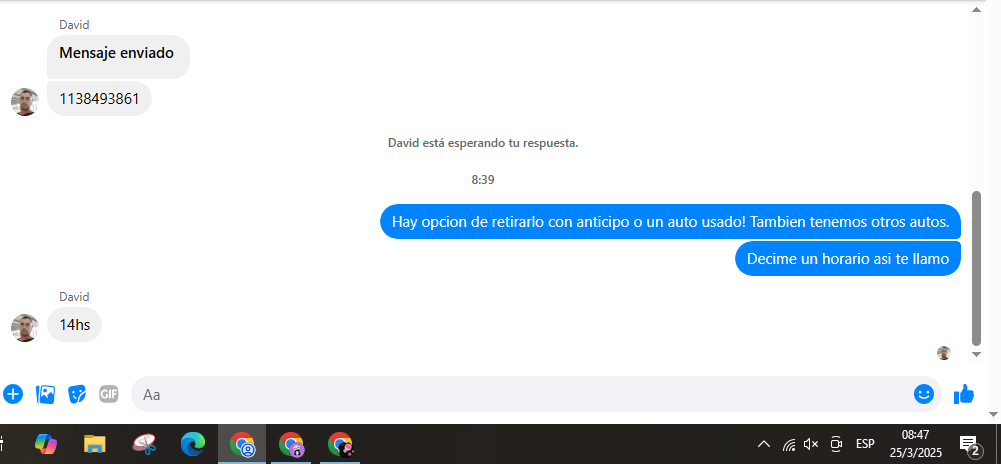Click the 8:39 timestamp
This screenshot has height=464, width=1001.
click(x=483, y=180)
